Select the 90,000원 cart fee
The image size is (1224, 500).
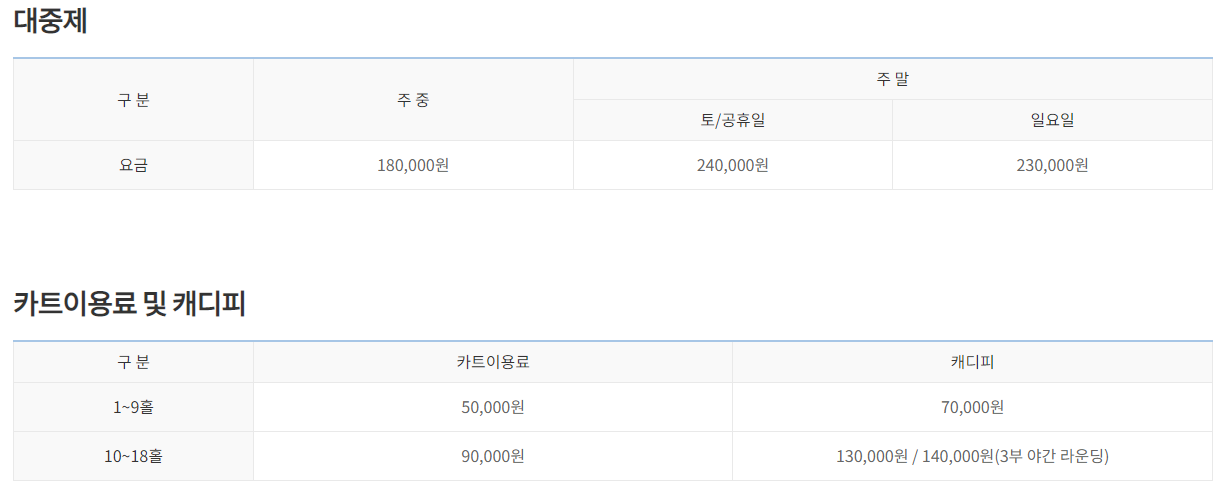(493, 456)
